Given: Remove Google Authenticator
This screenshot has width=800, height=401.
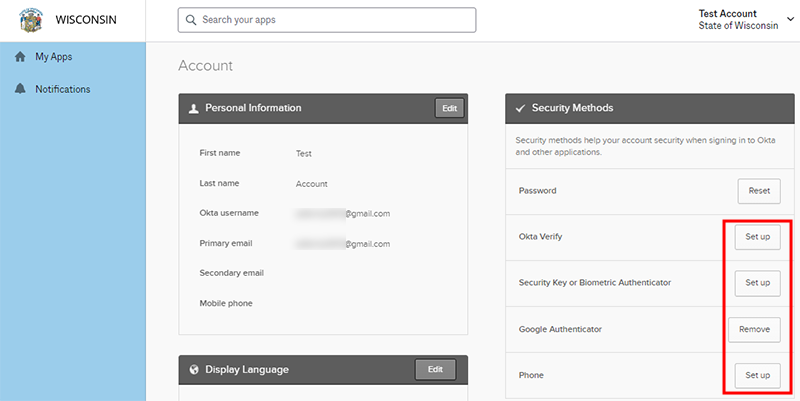Looking at the screenshot, I should 757,329.
